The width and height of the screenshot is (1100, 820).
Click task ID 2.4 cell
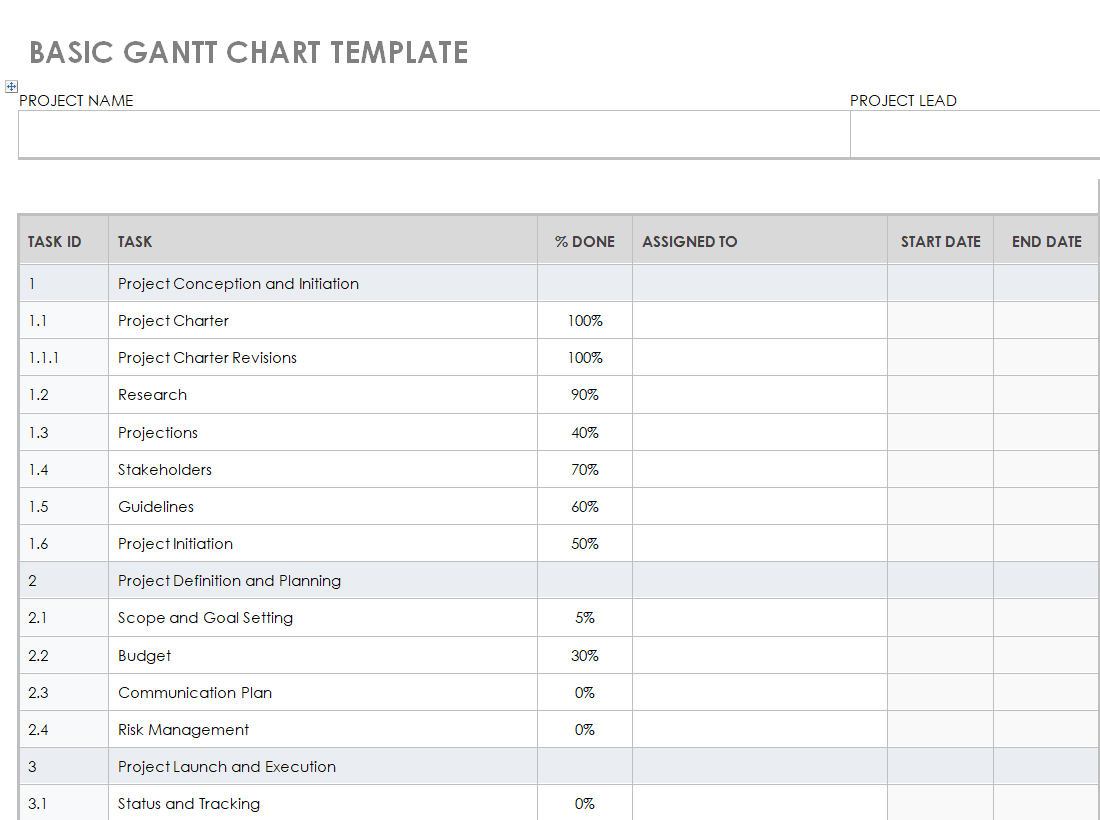pyautogui.click(x=64, y=730)
